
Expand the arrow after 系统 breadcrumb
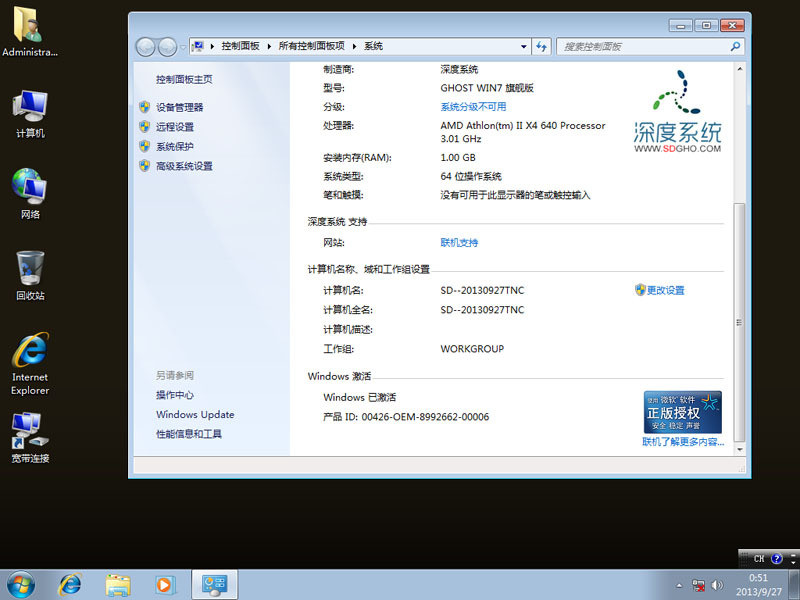(x=391, y=46)
